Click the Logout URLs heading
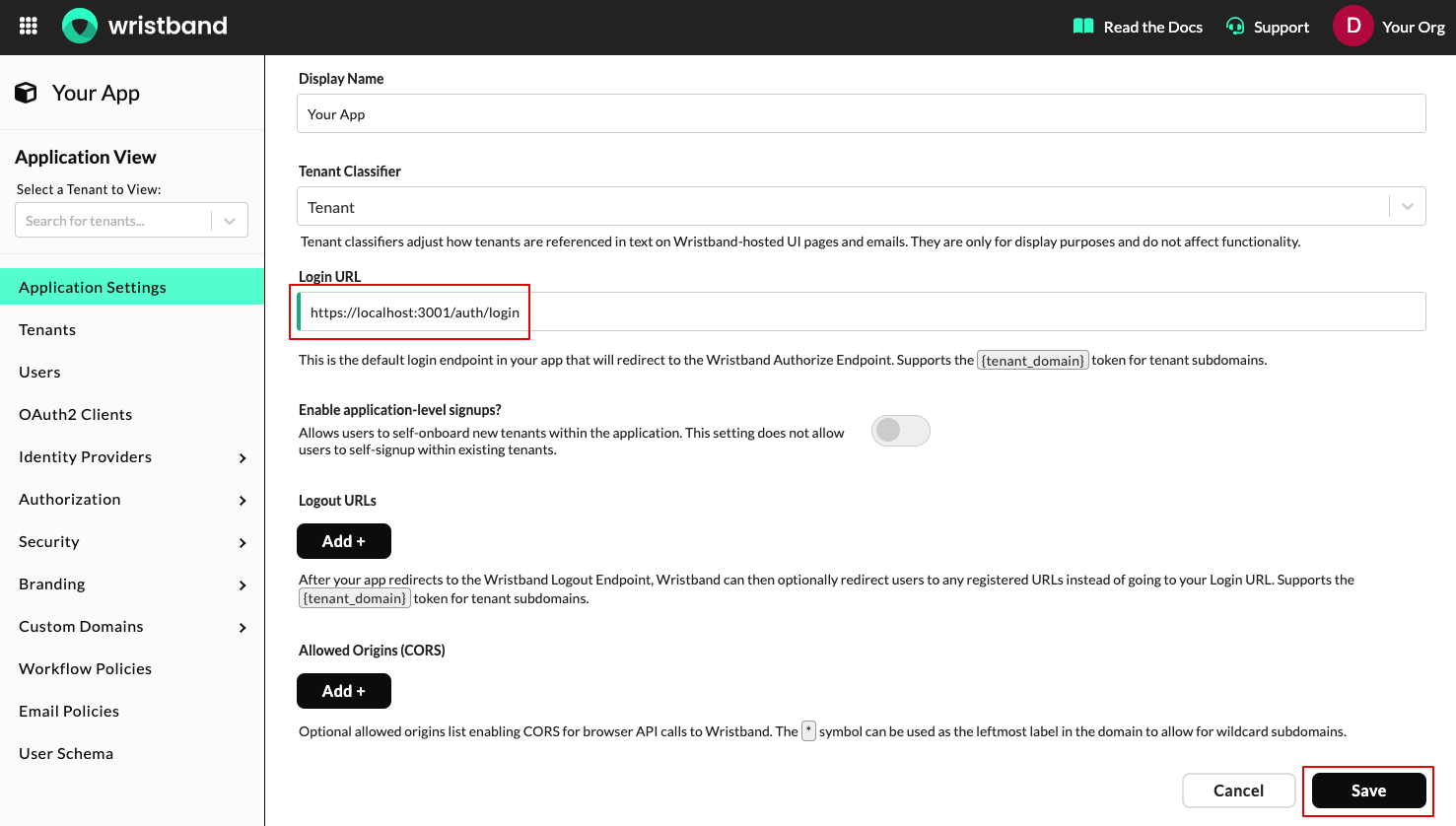The image size is (1456, 826). tap(338, 501)
